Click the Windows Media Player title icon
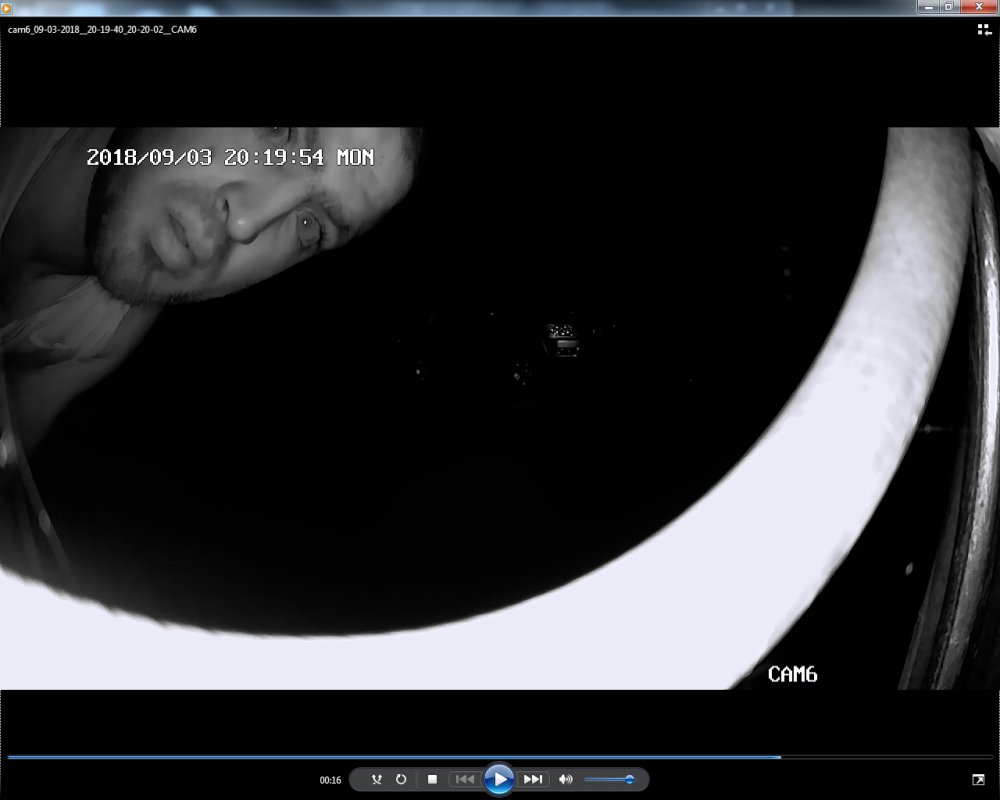Screen dimensions: 1000x800 pyautogui.click(x=6, y=8)
